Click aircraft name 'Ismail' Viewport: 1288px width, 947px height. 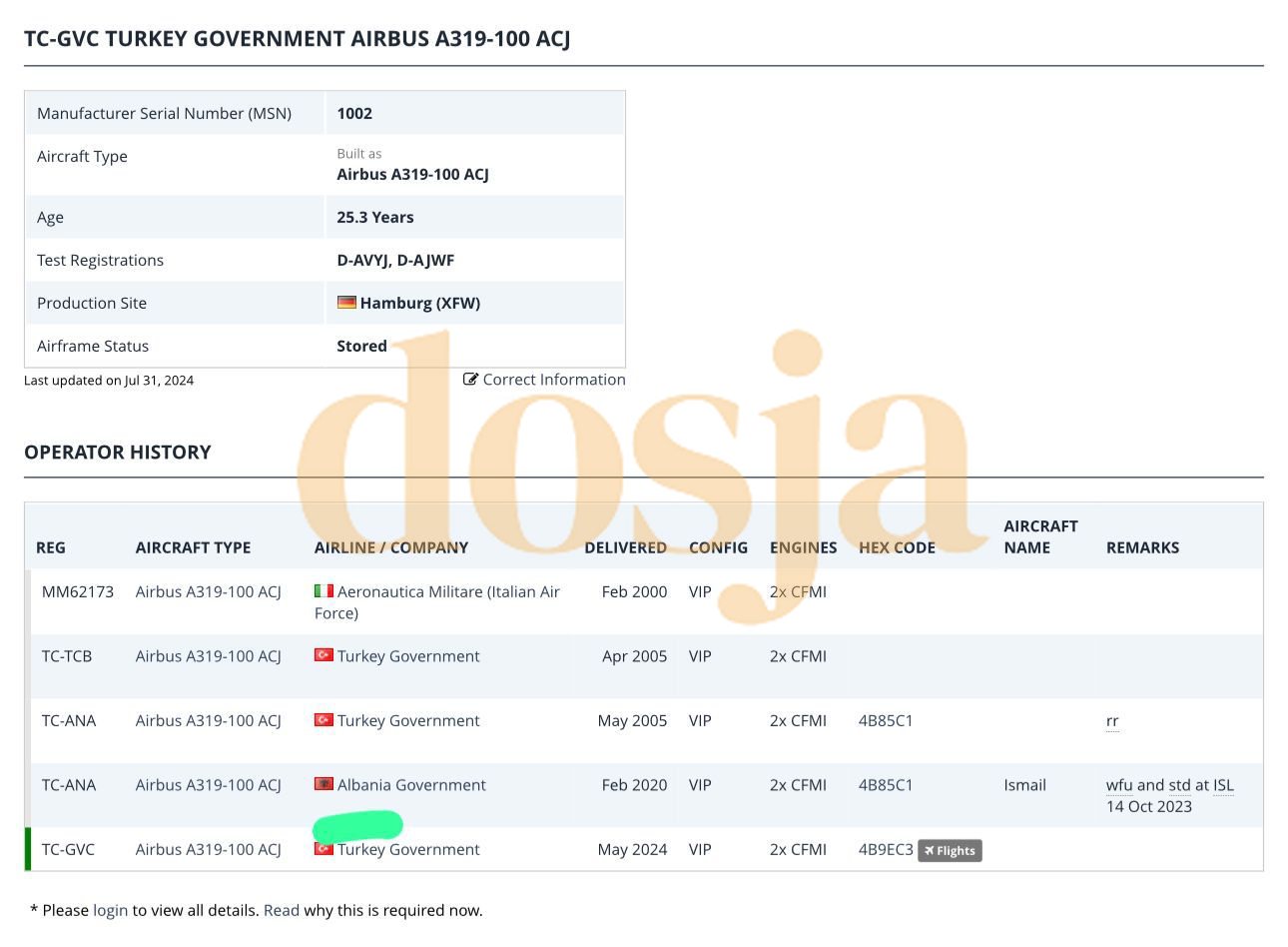coord(1025,785)
